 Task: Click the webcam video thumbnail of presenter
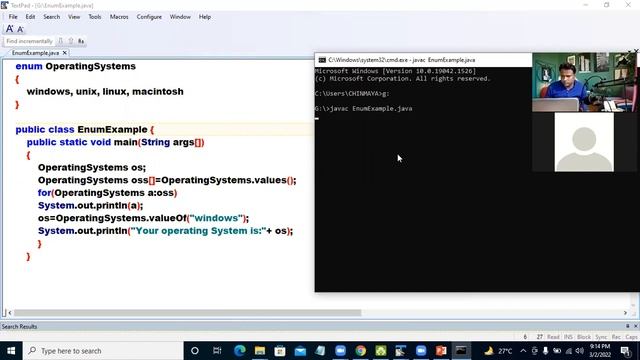pos(584,82)
